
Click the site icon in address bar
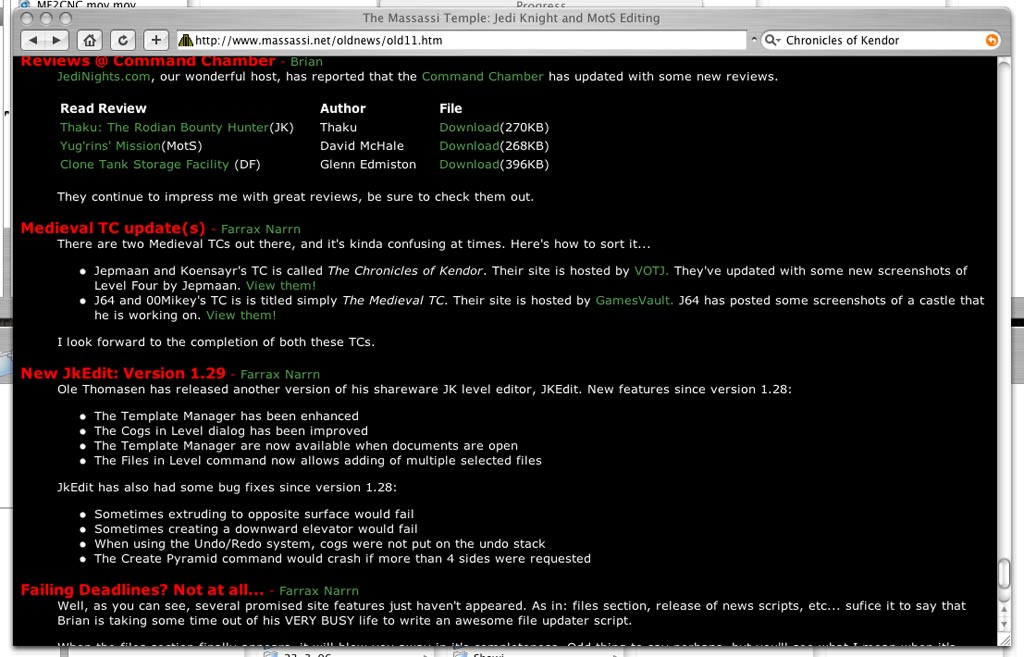[x=186, y=40]
